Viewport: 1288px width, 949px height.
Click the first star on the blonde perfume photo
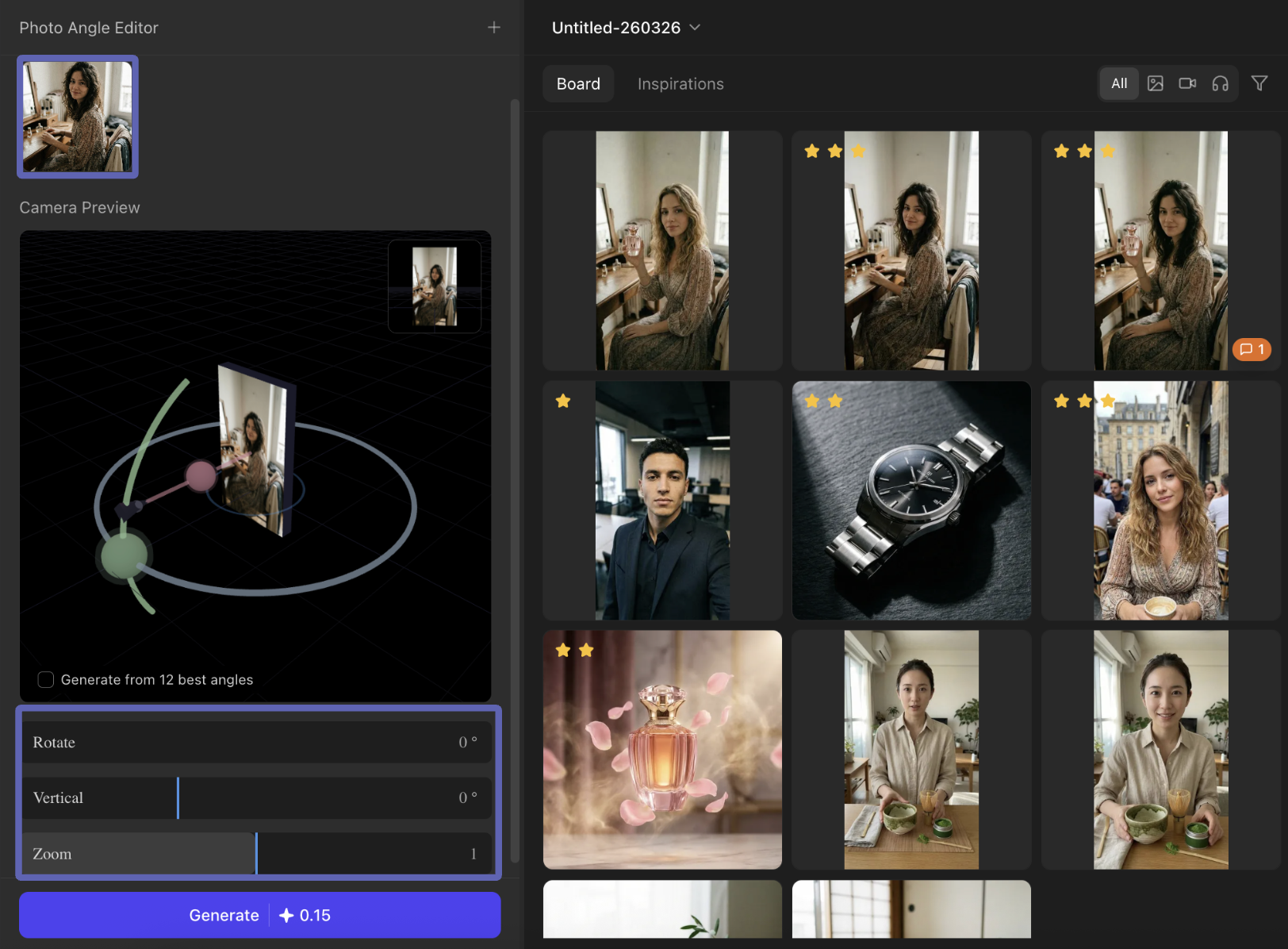click(563, 151)
